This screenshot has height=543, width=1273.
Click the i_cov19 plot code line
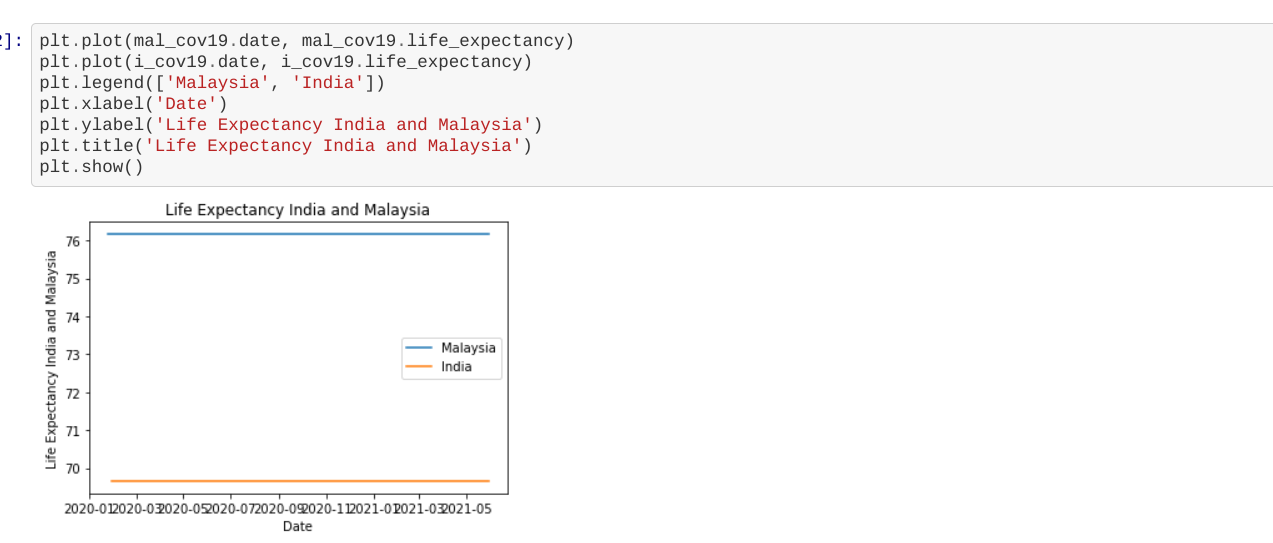pos(286,62)
